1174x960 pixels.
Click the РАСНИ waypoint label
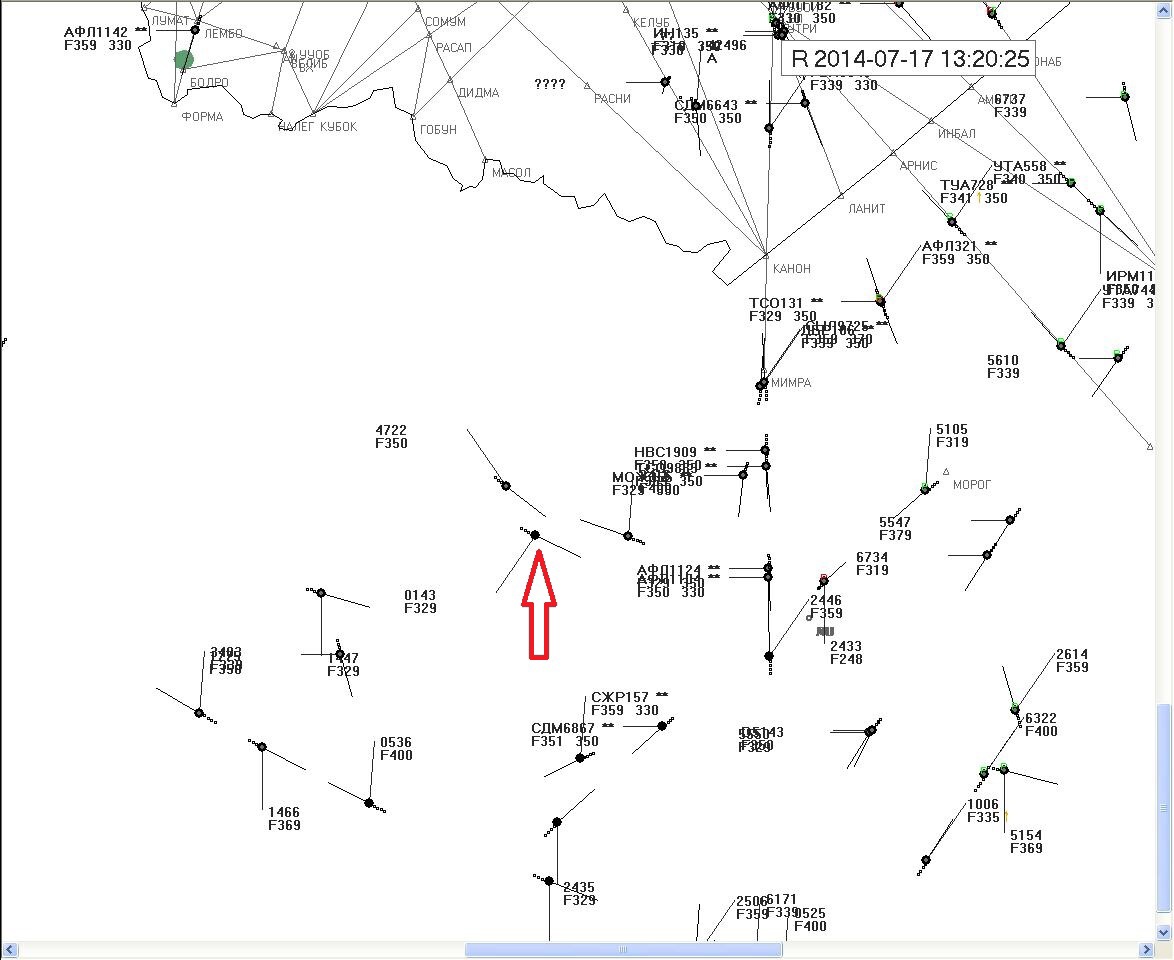612,99
